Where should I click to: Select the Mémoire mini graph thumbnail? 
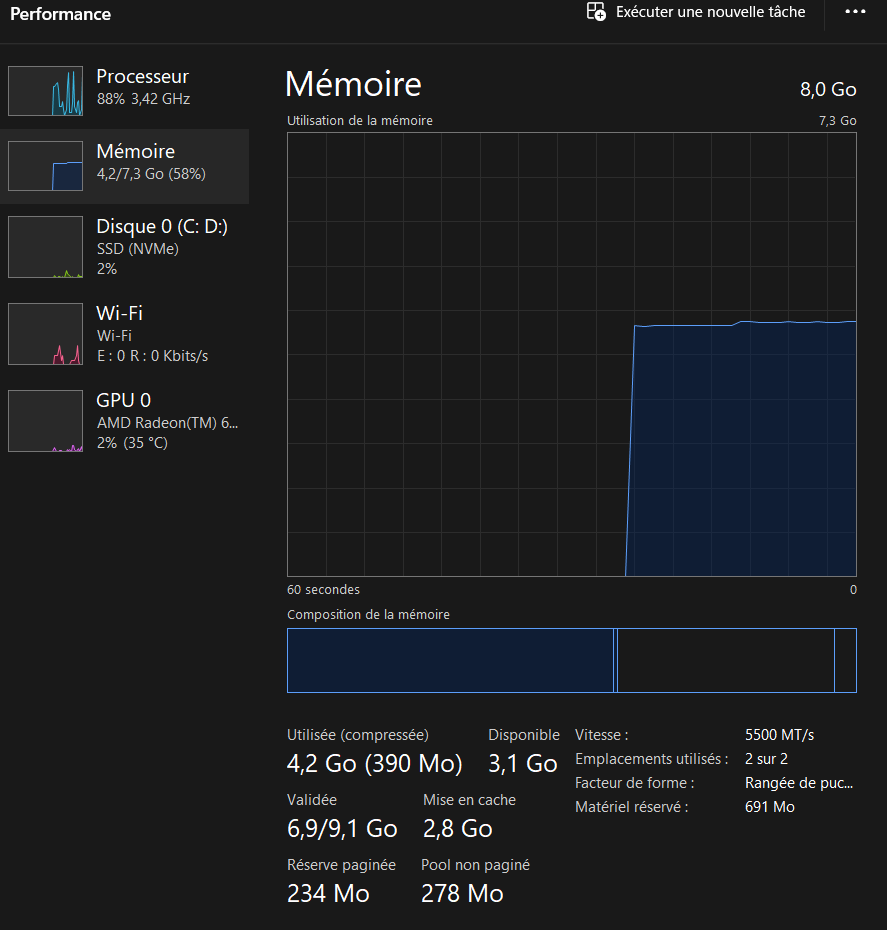46,166
